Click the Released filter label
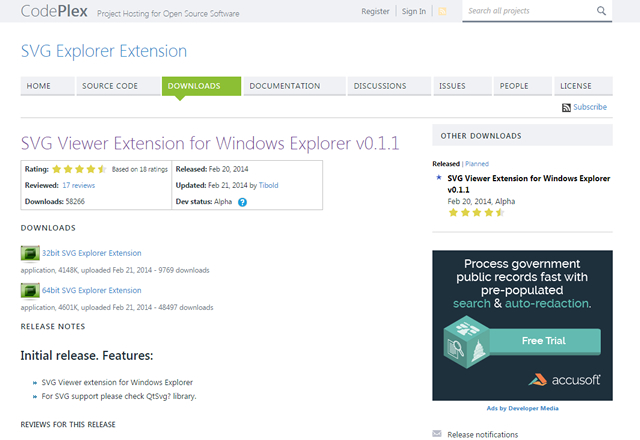Viewport: 640px width, 440px height. click(x=446, y=164)
